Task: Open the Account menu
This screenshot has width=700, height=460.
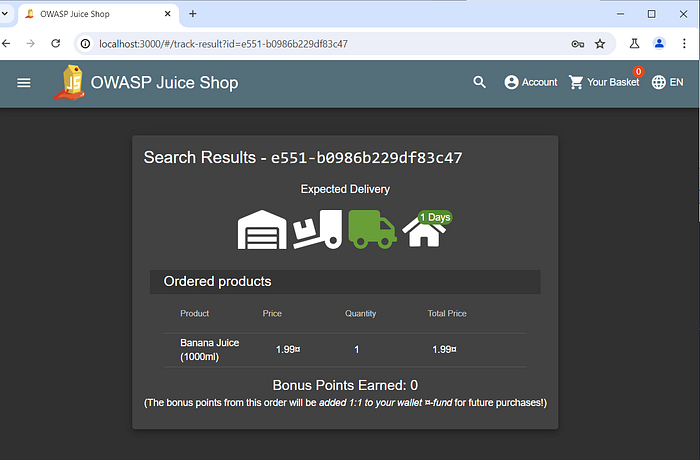Action: point(530,82)
